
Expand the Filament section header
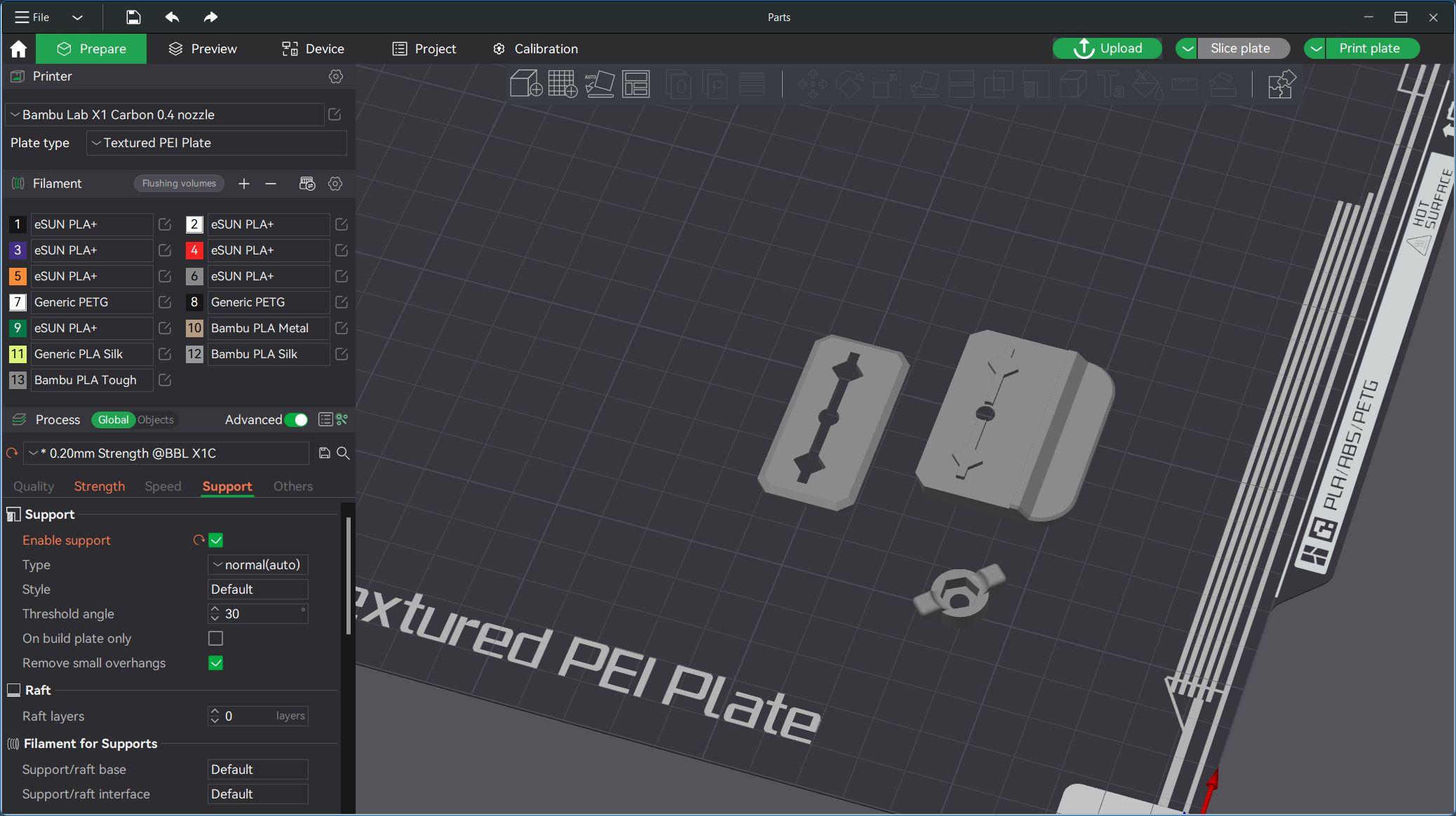57,183
